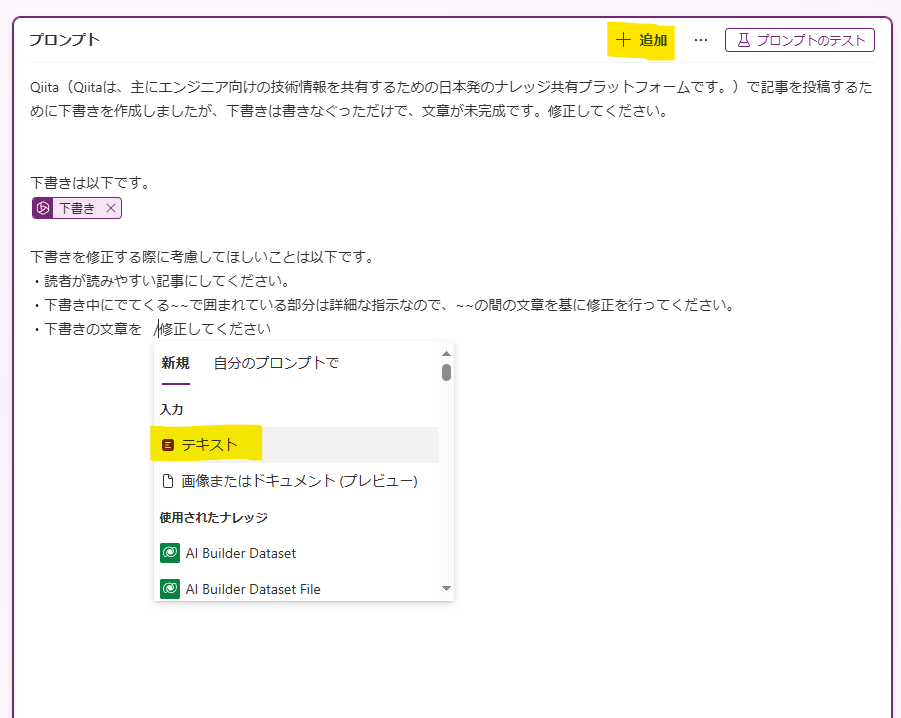
Task: Click the opening Qiita paragraph text
Action: point(451,99)
